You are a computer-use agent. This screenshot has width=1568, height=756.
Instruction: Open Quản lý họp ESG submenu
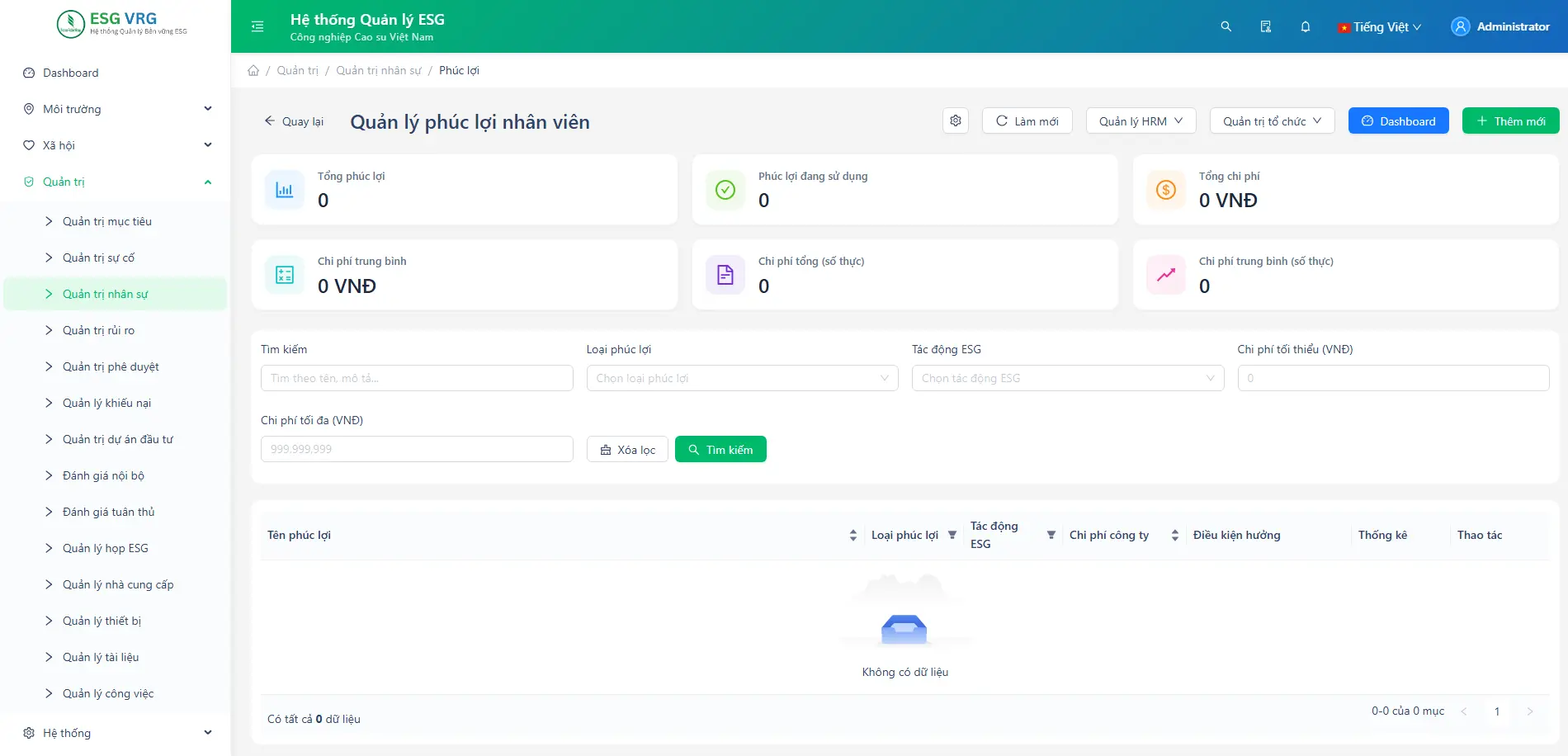point(116,548)
